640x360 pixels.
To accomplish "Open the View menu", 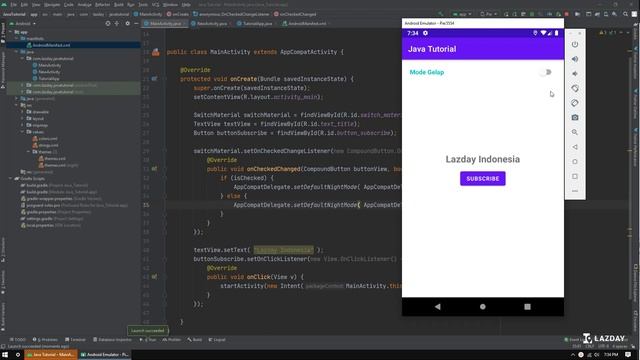I will pos(36,4).
